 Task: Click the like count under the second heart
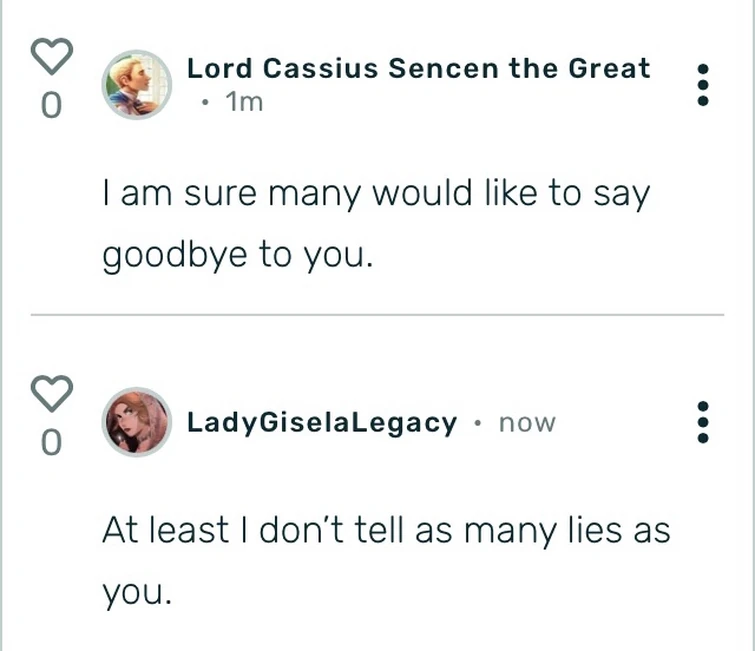pos(52,441)
